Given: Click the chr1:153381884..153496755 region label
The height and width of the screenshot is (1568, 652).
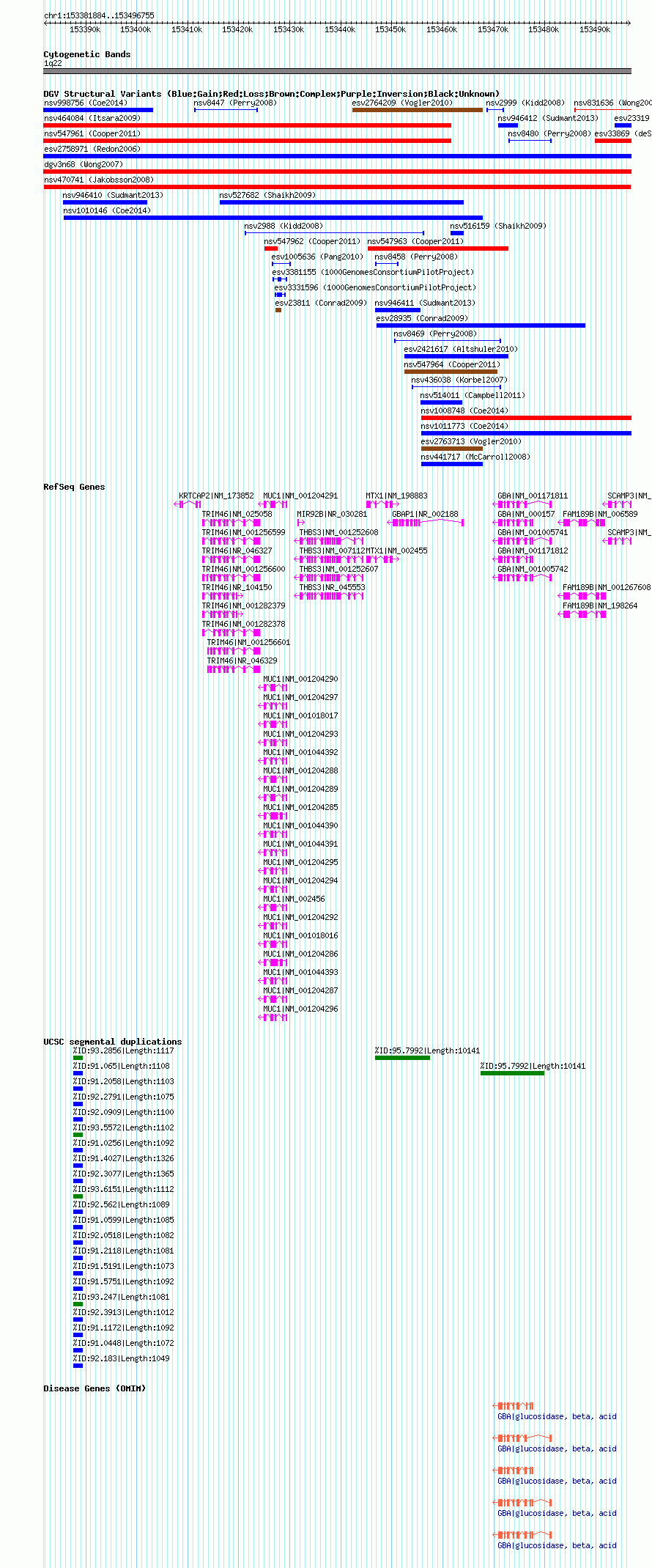Looking at the screenshot, I should click(99, 15).
